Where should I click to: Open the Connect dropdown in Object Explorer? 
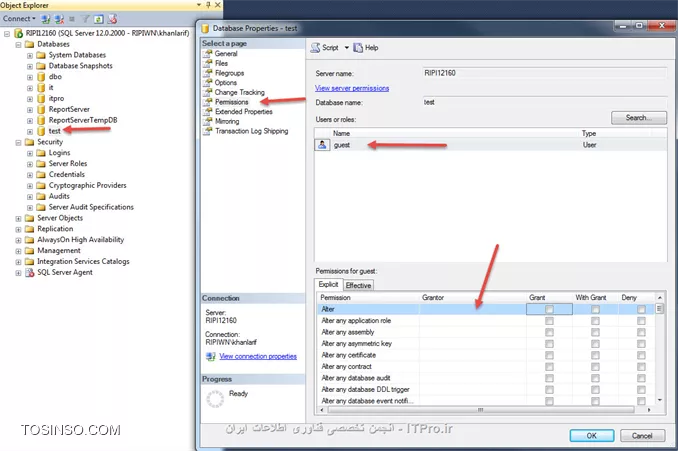click(x=19, y=19)
